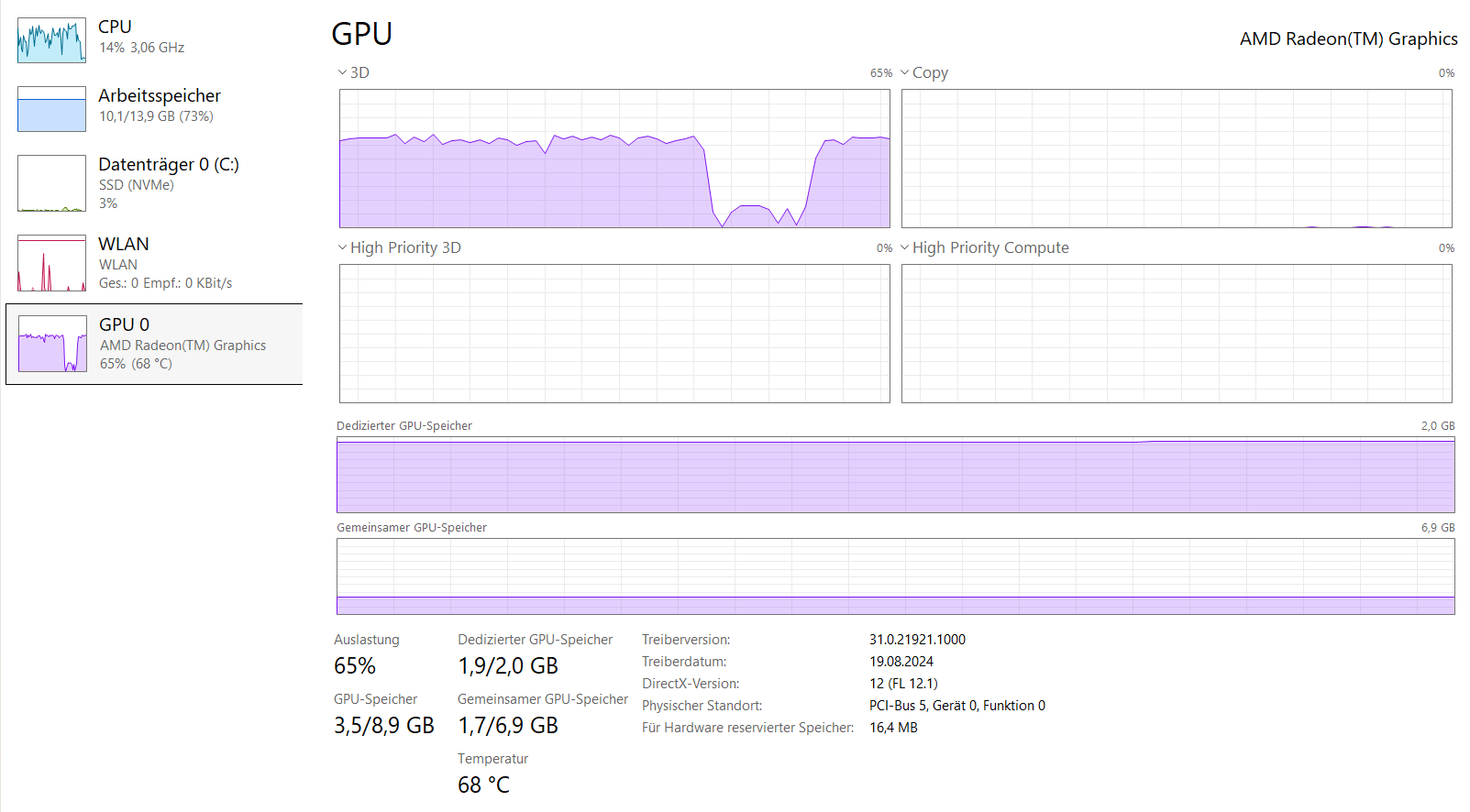The image size is (1470, 812).
Task: Show the Datenträger 0 (C:) details
Action: point(169,165)
